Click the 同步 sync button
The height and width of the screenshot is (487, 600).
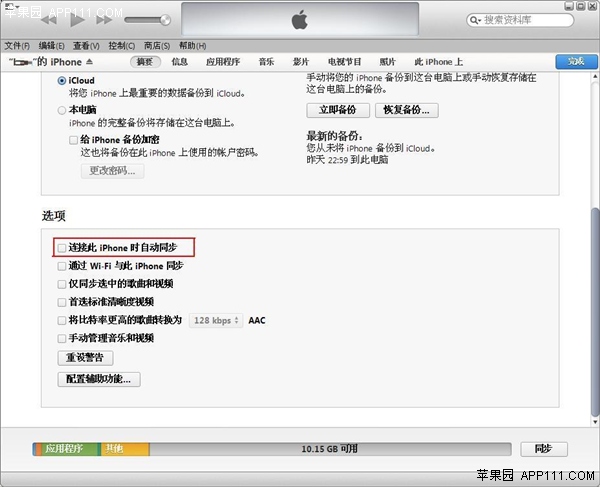[x=544, y=449]
